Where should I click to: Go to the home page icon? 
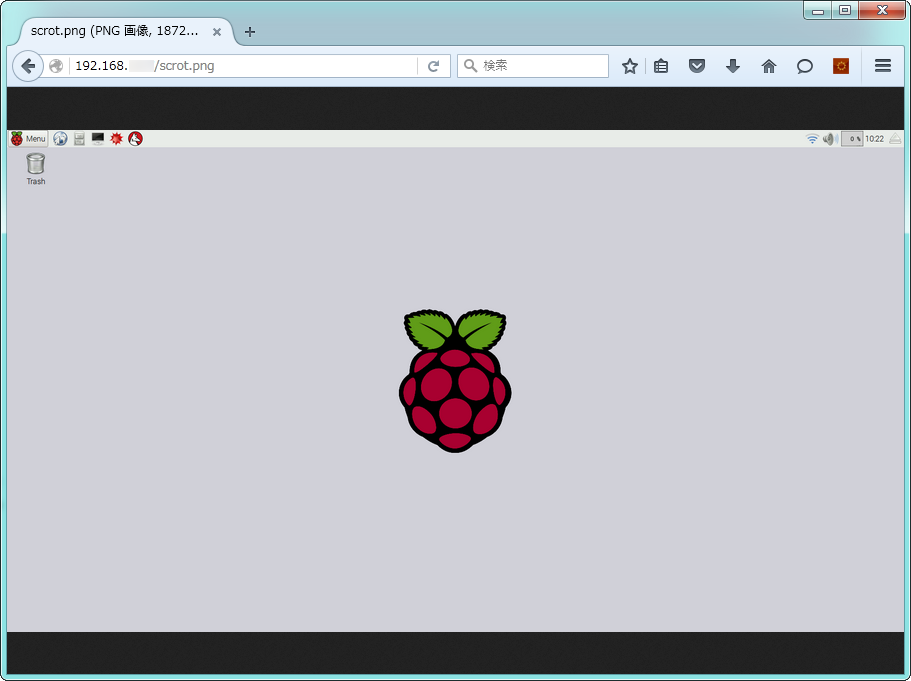(769, 66)
